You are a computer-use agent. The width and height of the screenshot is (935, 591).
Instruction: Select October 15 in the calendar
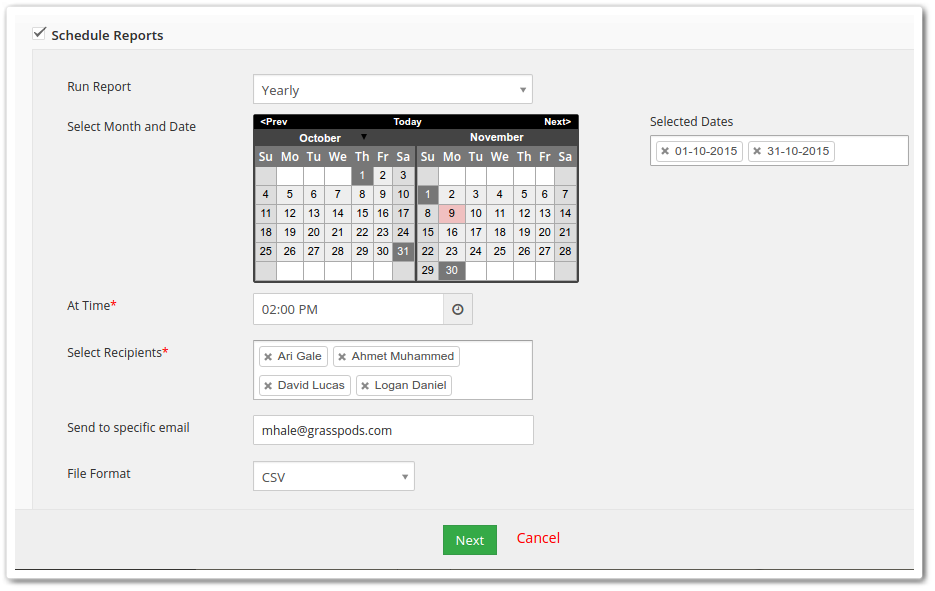(362, 213)
